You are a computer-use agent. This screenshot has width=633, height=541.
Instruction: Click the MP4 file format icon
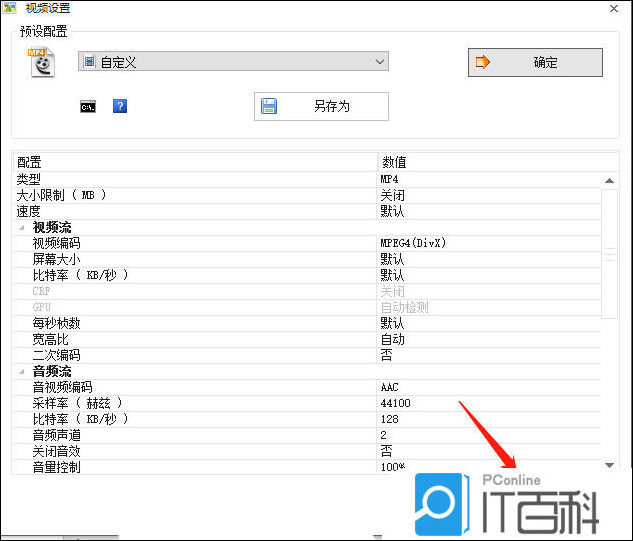(42, 62)
